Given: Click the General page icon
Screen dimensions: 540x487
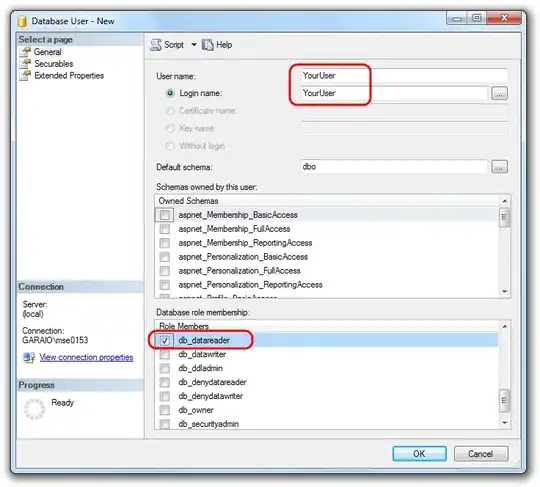Looking at the screenshot, I should [x=25, y=52].
